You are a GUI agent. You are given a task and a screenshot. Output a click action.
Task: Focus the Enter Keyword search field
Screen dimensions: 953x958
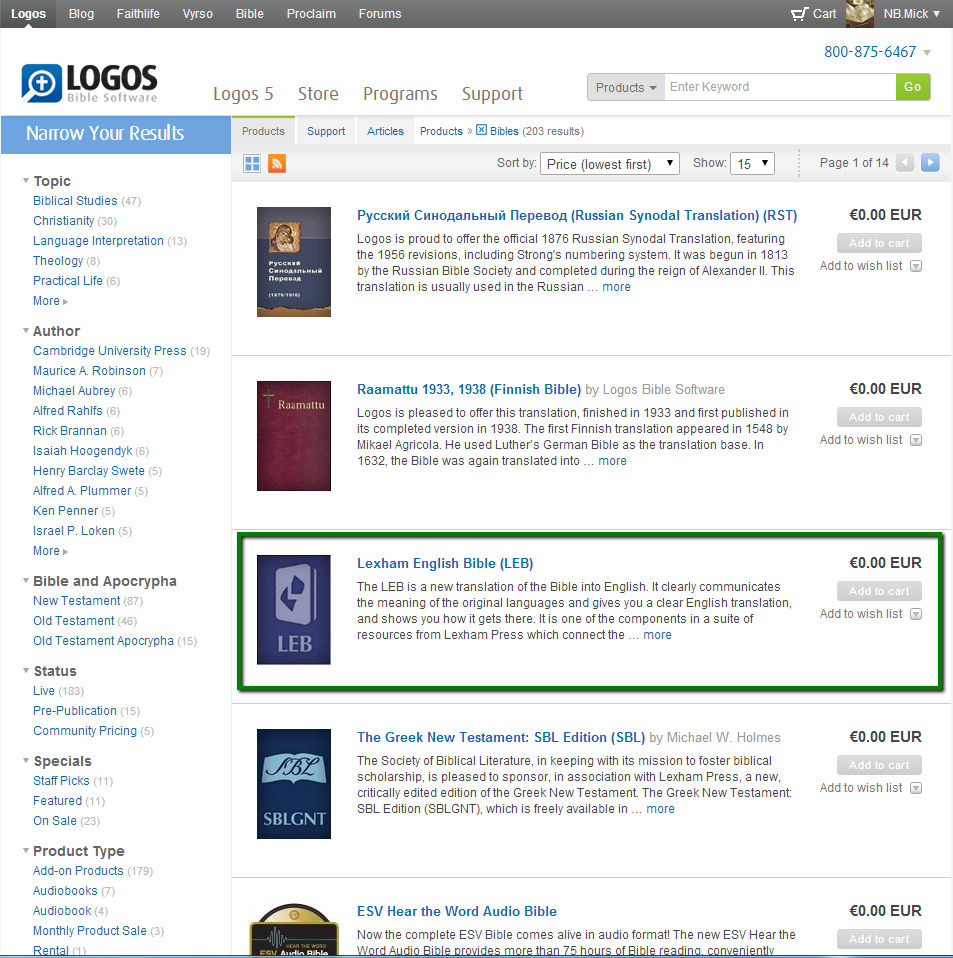click(x=780, y=87)
